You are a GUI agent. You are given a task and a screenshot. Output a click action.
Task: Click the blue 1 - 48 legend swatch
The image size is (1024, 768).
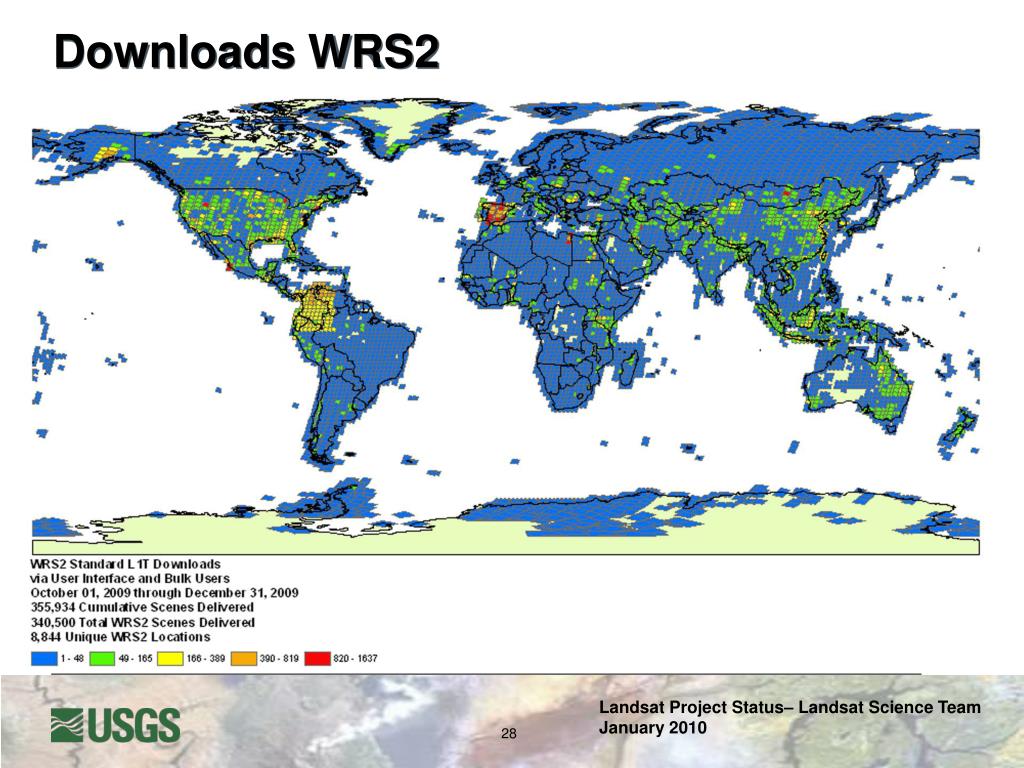(x=44, y=658)
